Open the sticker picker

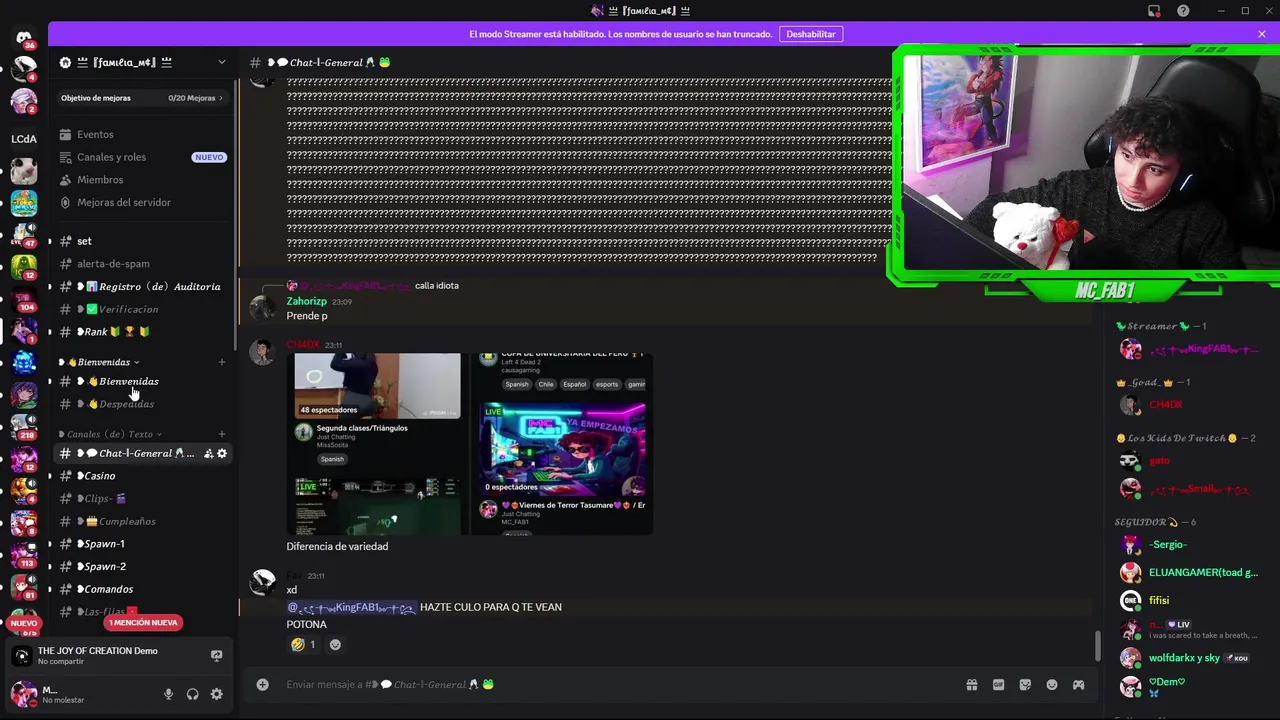pos(1025,685)
